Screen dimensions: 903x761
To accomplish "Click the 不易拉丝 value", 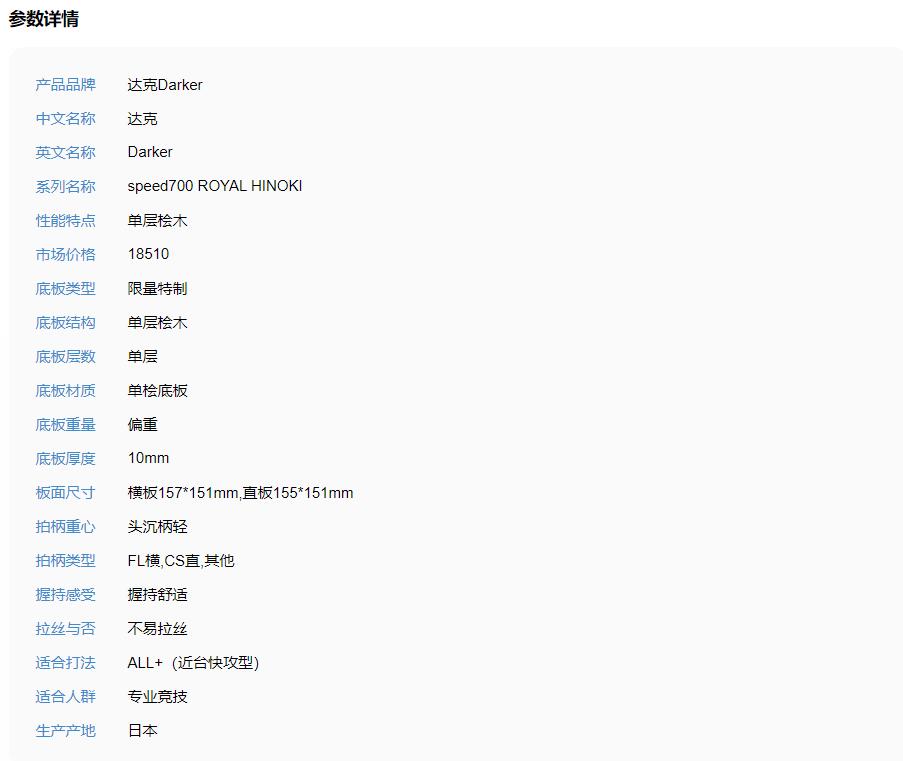I will coord(157,629).
